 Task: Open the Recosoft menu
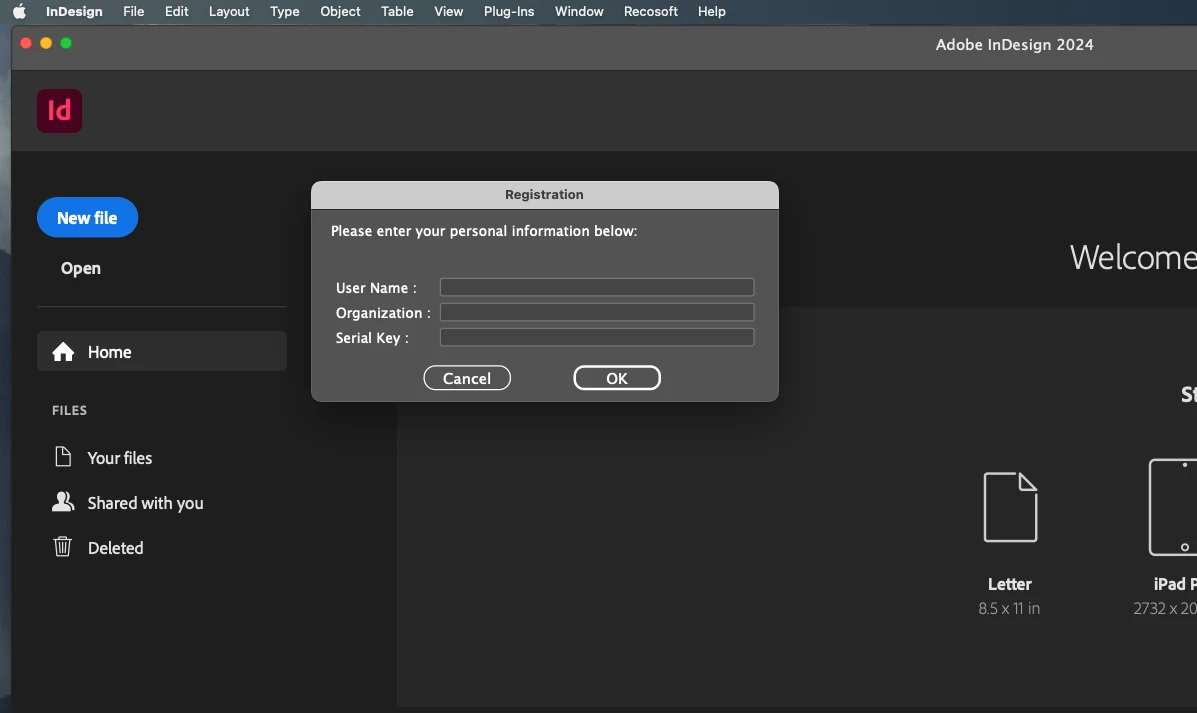coord(651,11)
